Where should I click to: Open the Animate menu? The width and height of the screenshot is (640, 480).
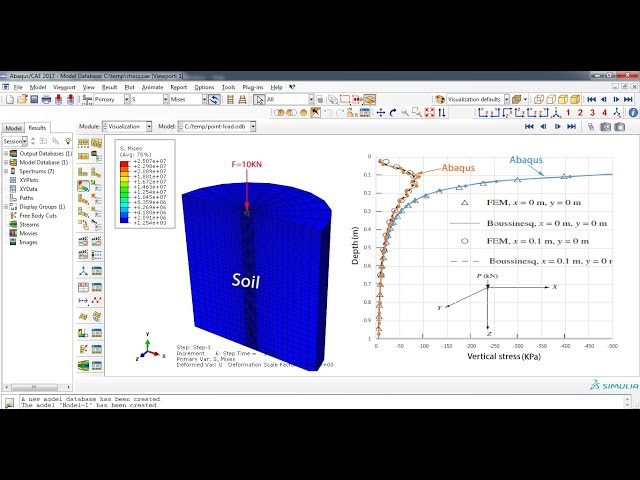[x=152, y=87]
